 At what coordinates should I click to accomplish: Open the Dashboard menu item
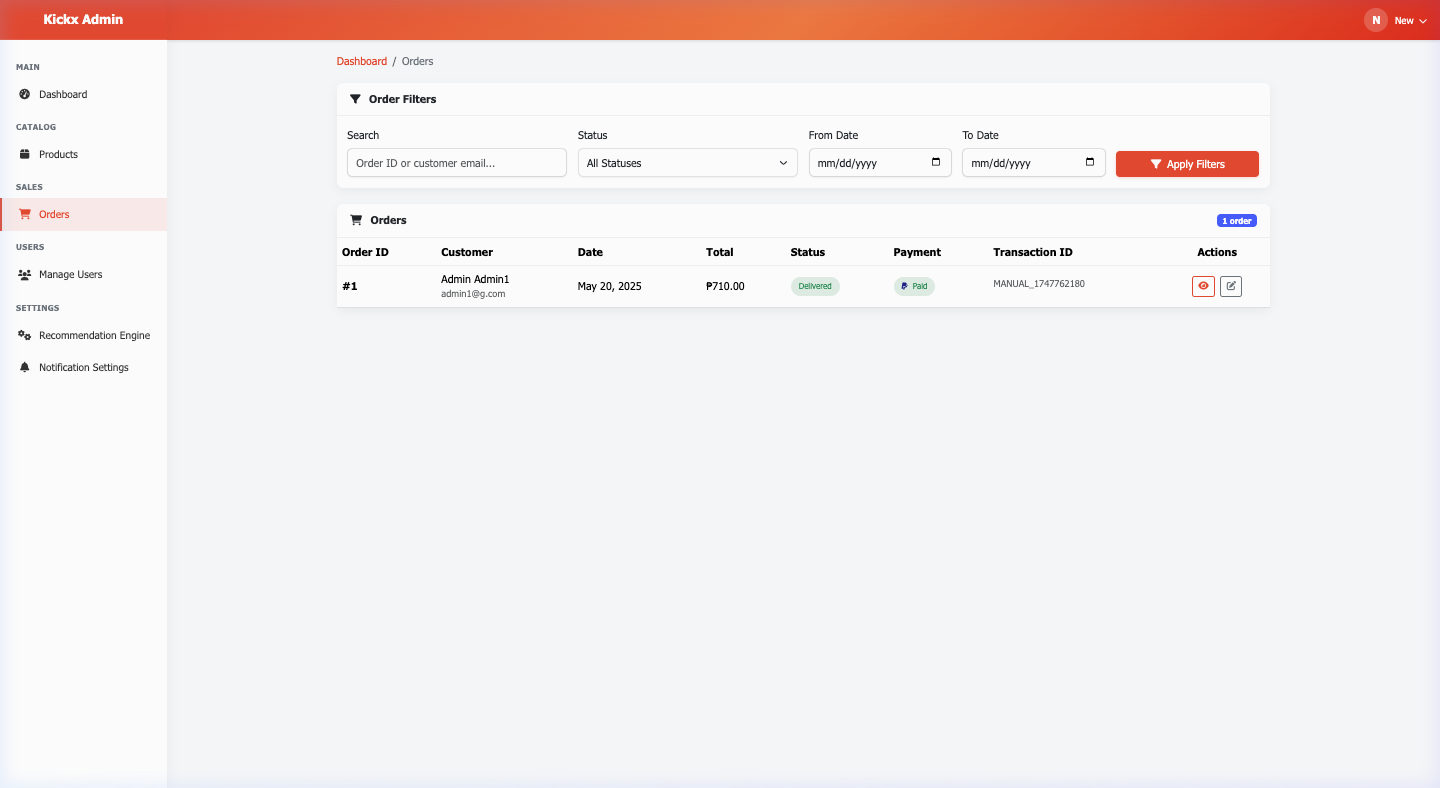coord(83,94)
